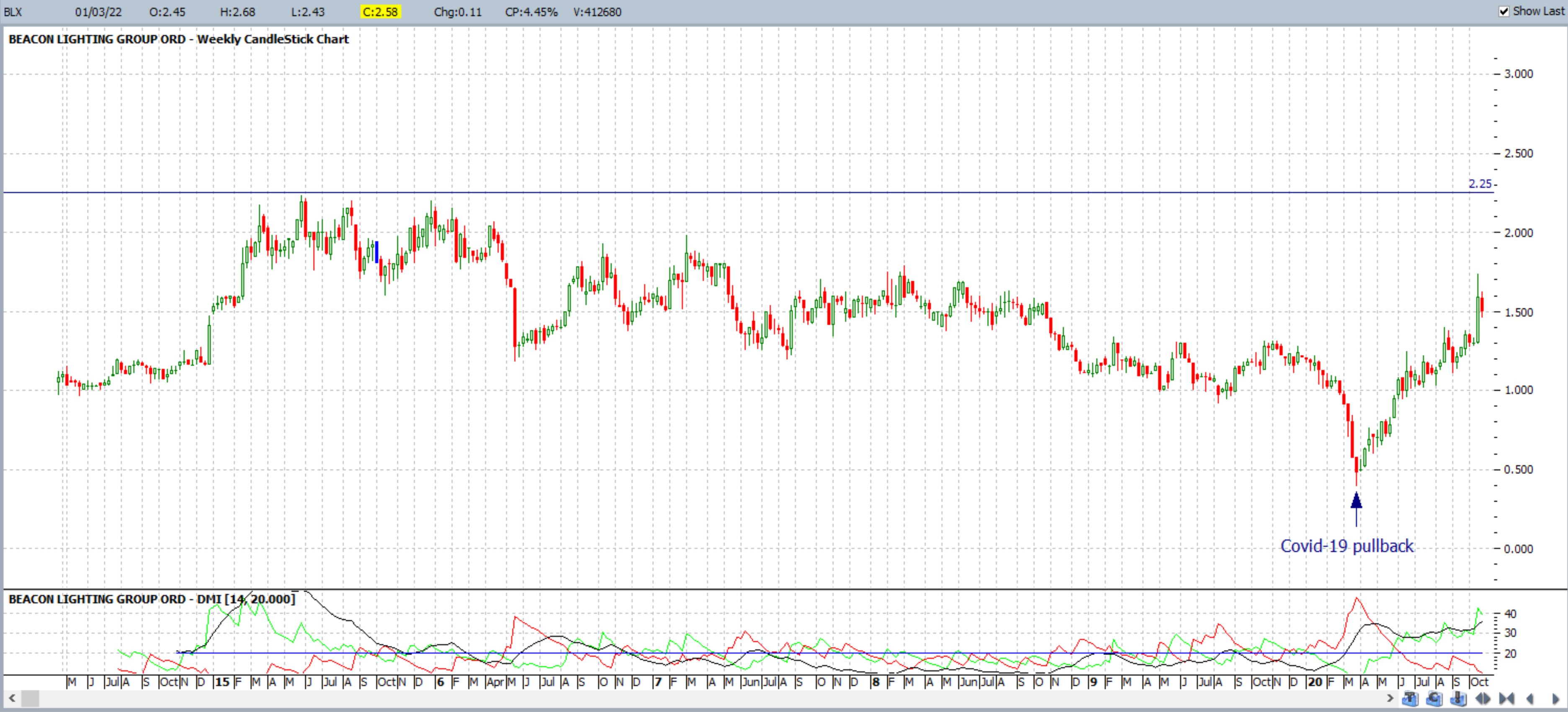Click the horizontal scrollbar right arrow
1568x712 pixels.
coord(1390,698)
